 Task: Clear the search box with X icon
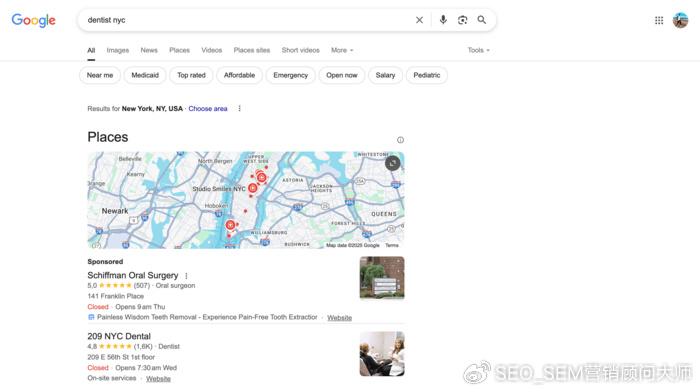point(419,20)
